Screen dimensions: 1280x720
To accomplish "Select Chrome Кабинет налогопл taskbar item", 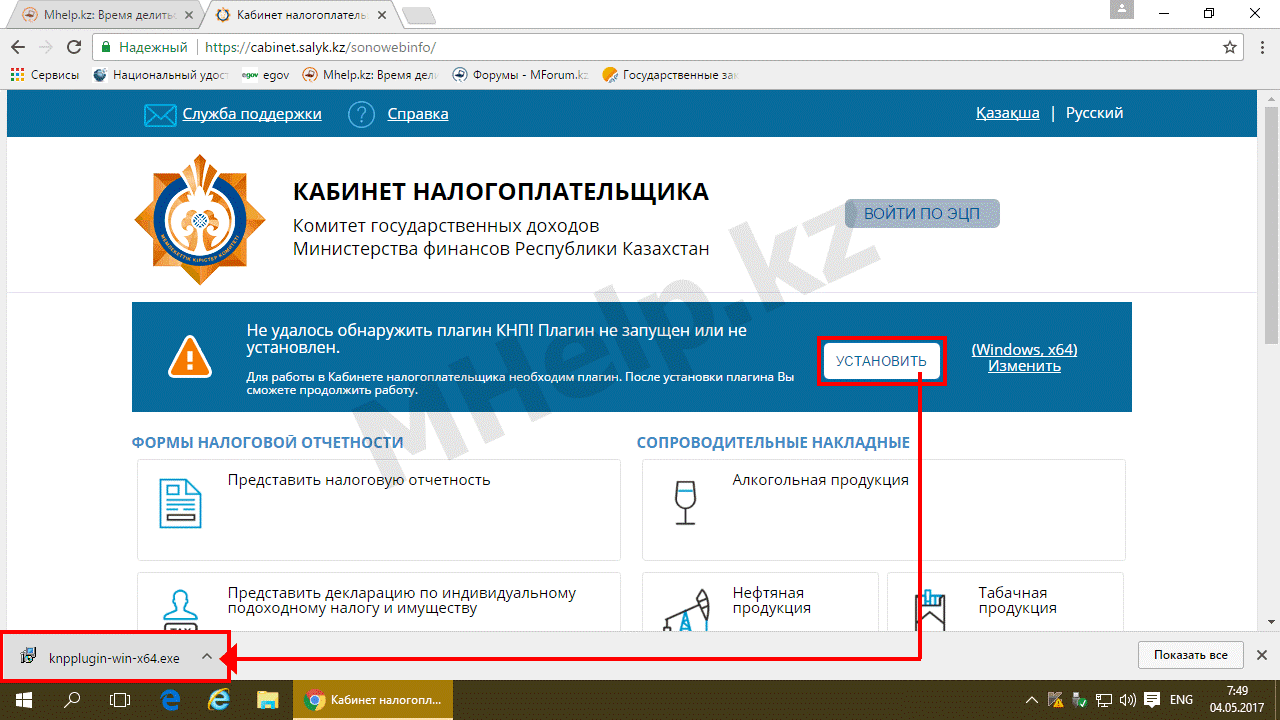I will (373, 700).
